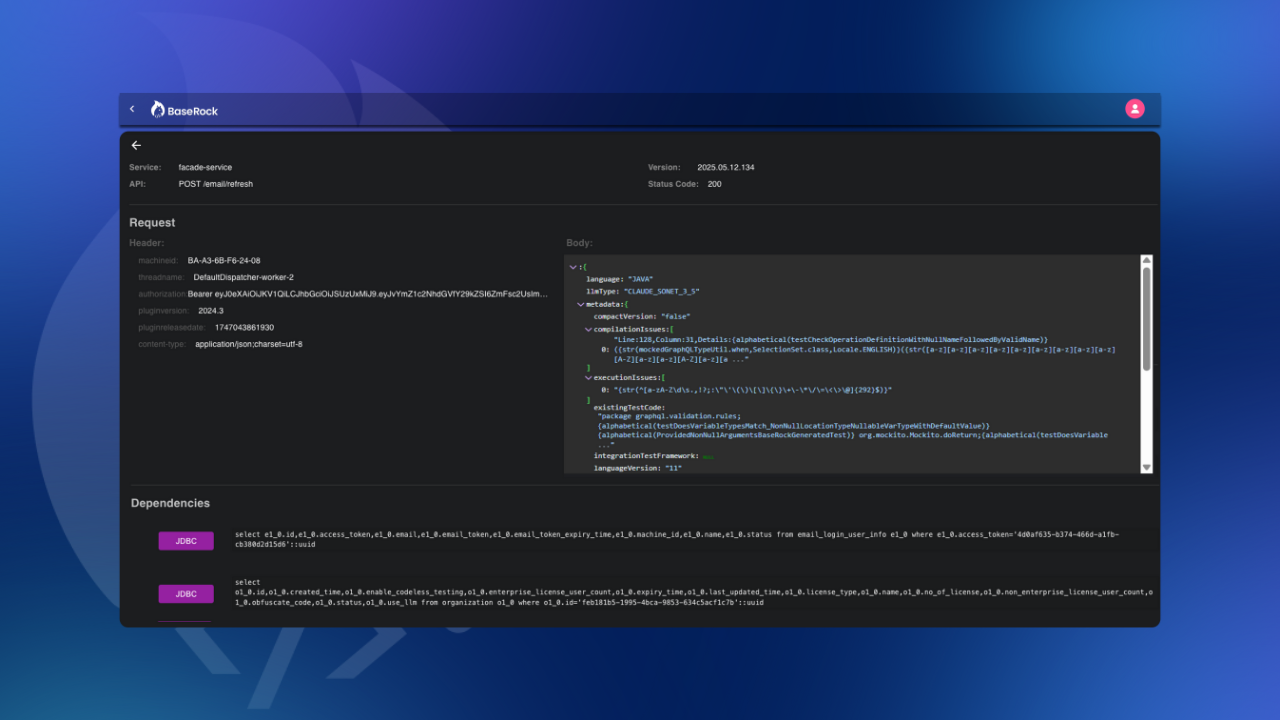
Task: Select machineid value BA-A3-6B-F6-24-08
Action: (224, 260)
